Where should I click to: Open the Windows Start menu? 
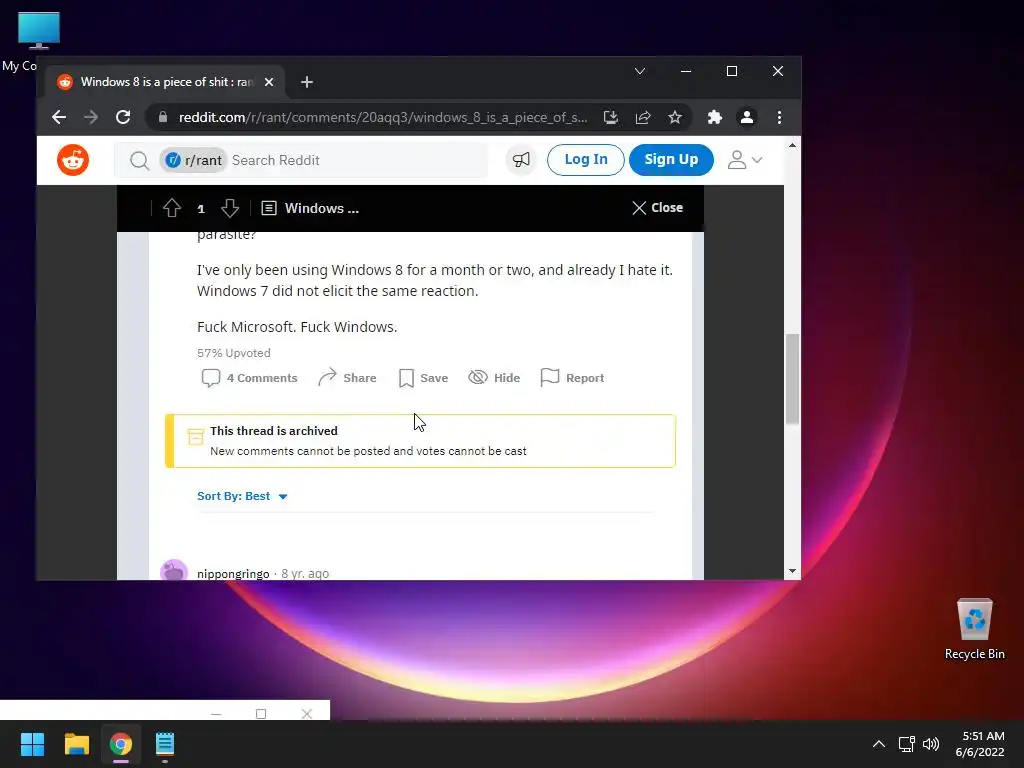(x=32, y=744)
